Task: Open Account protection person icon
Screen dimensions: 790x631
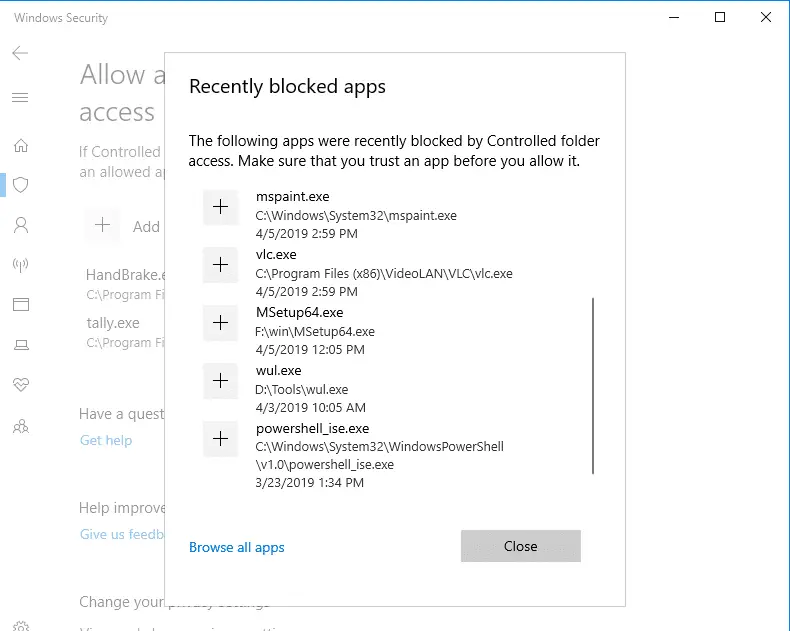Action: pos(21,225)
